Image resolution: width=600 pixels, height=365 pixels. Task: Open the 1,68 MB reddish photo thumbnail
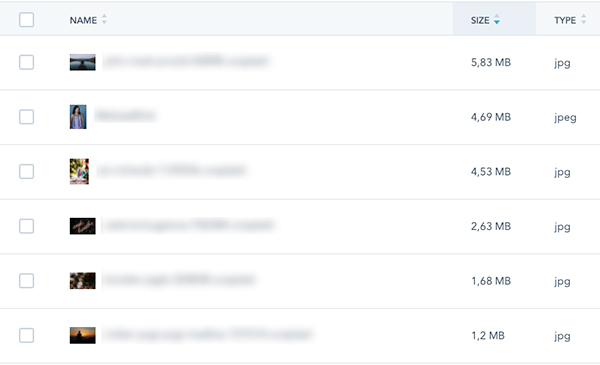coord(83,281)
